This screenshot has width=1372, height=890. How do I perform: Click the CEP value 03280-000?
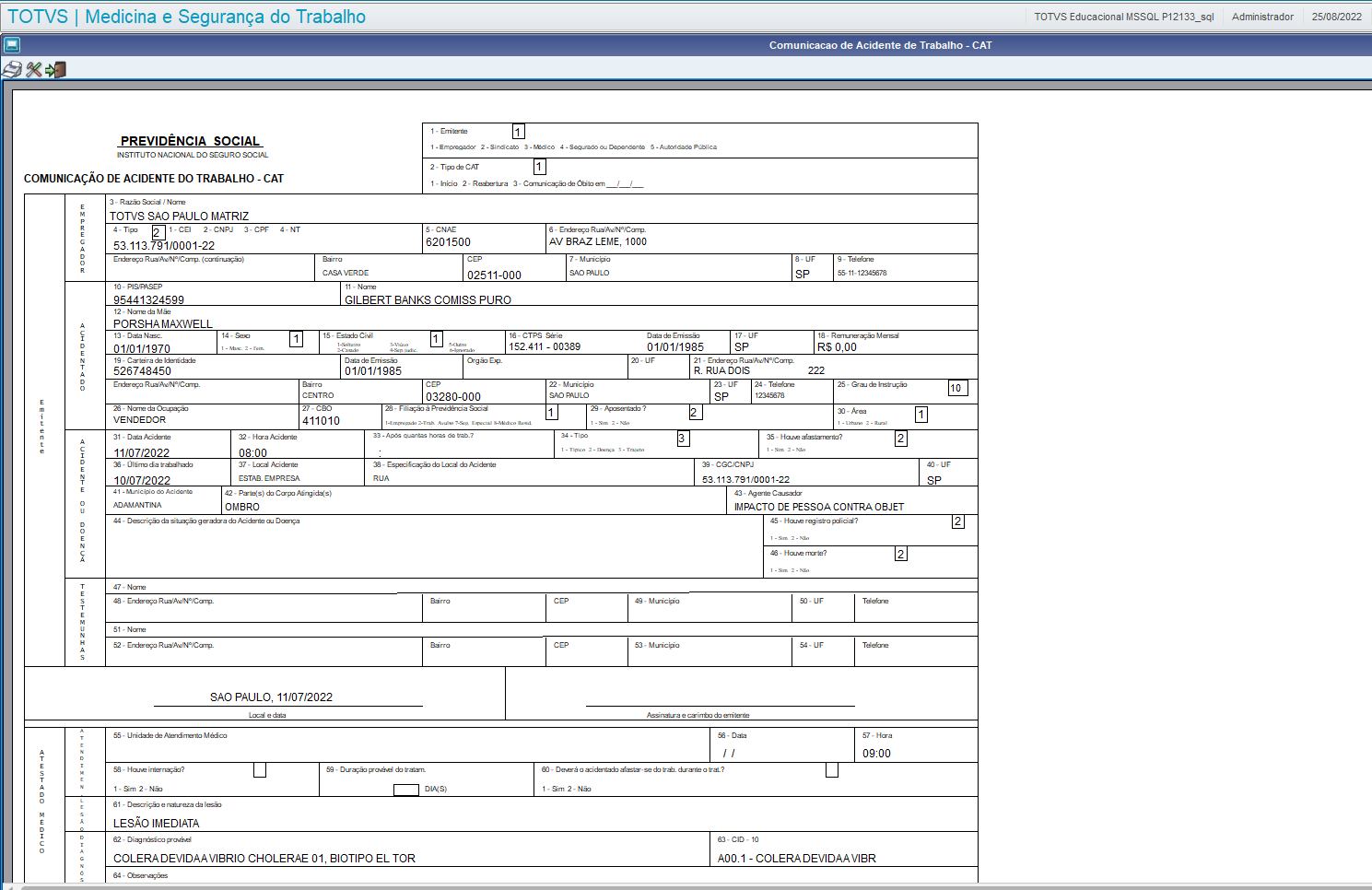453,397
